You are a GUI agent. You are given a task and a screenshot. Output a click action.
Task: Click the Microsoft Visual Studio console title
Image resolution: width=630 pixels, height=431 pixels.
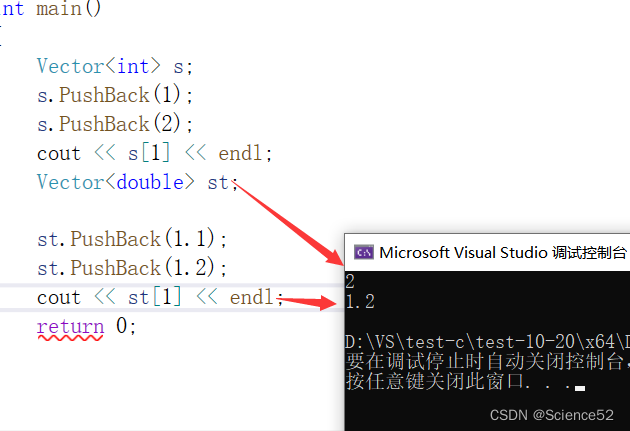pos(503,253)
